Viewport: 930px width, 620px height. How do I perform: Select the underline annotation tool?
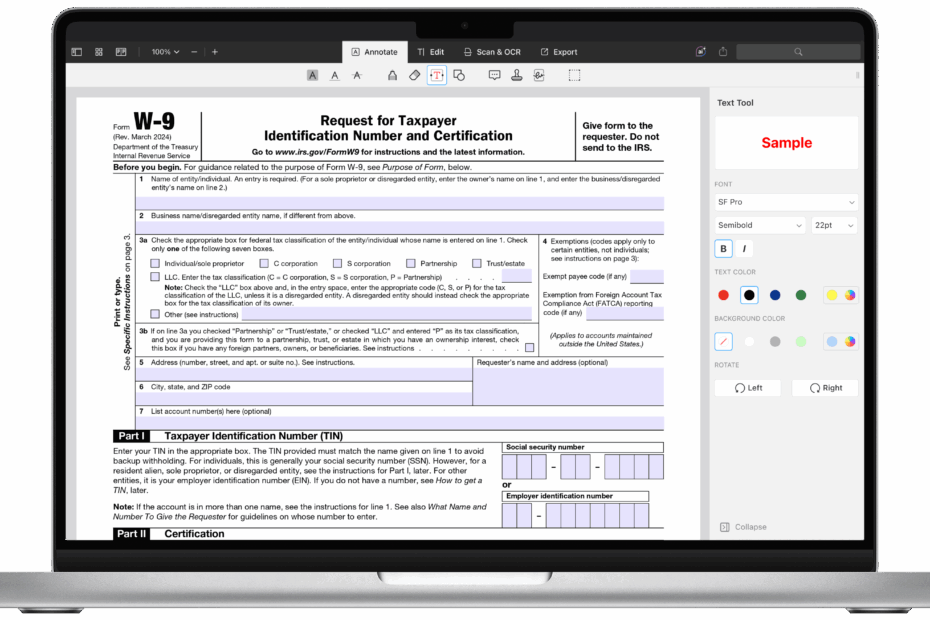[334, 75]
